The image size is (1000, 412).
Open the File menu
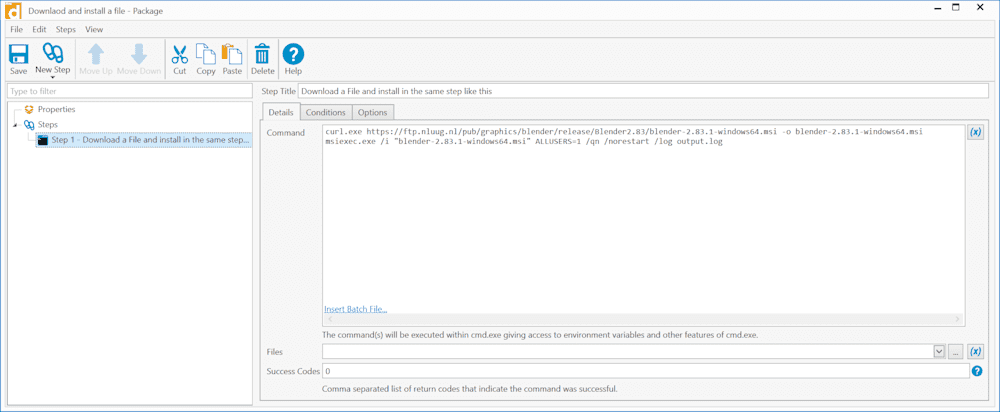tap(16, 29)
